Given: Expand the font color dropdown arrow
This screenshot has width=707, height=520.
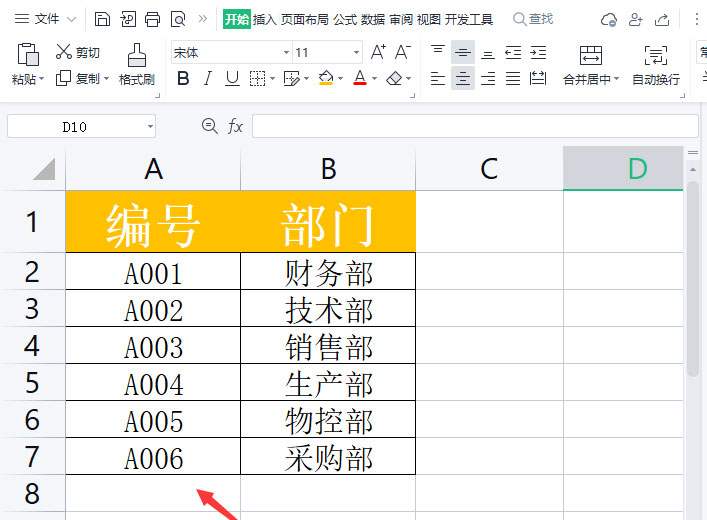Looking at the screenshot, I should coord(374,78).
